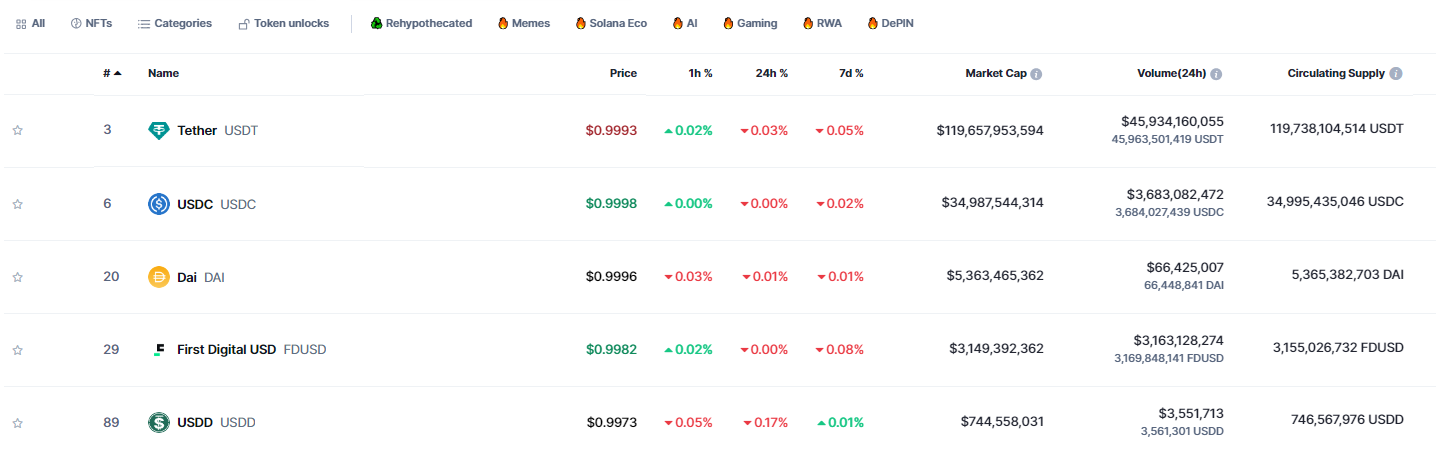Image resolution: width=1436 pixels, height=455 pixels.
Task: Sort table by Price column header
Action: (x=623, y=73)
